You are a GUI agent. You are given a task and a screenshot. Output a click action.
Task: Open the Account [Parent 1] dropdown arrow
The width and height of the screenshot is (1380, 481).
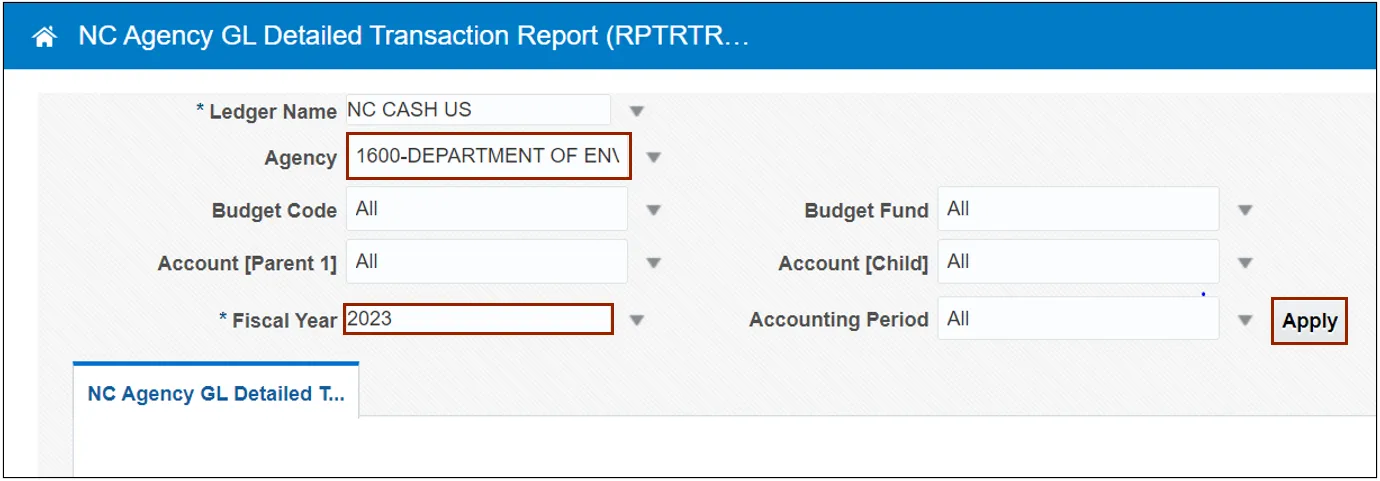pos(653,263)
